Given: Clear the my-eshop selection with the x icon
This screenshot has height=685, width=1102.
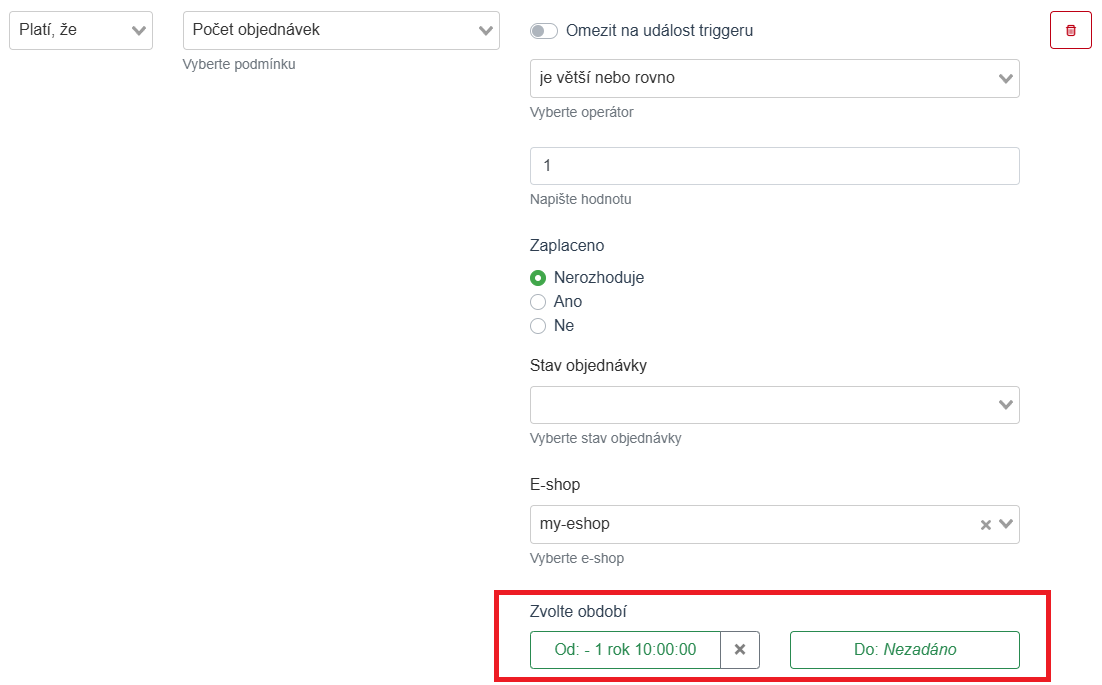Looking at the screenshot, I should point(985,525).
